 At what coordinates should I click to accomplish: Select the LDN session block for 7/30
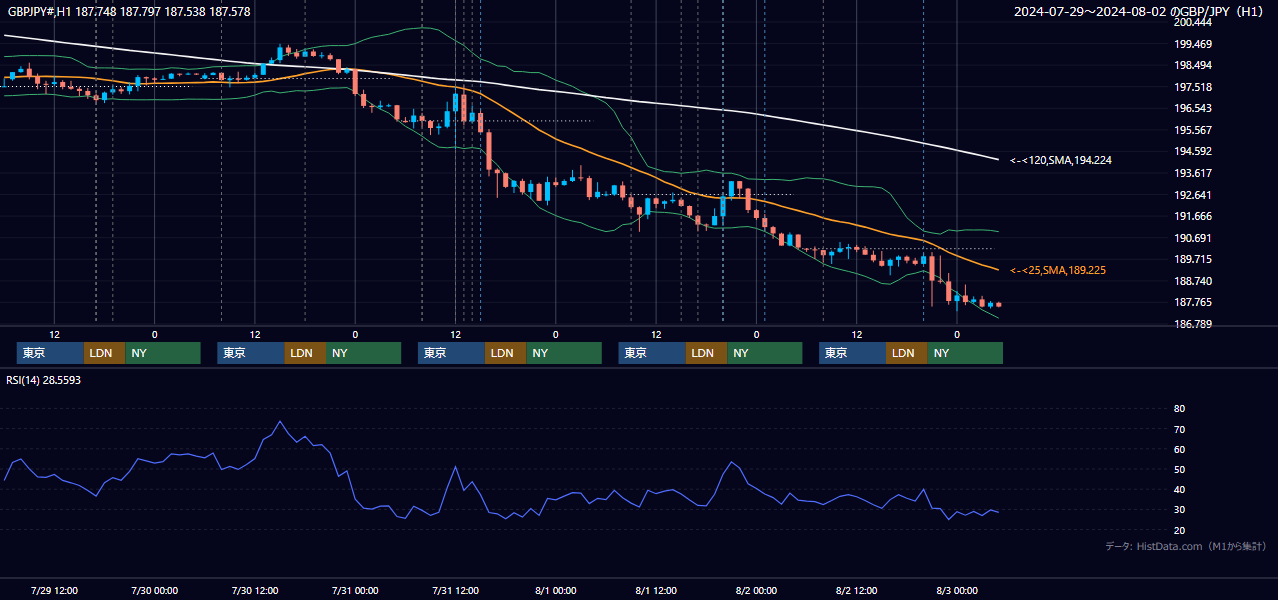click(305, 353)
